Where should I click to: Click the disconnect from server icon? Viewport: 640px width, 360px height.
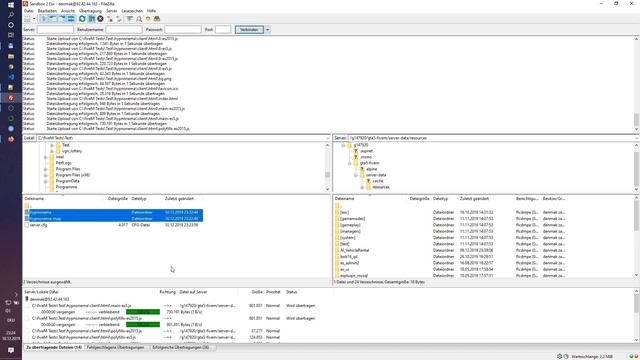[x=110, y=19]
